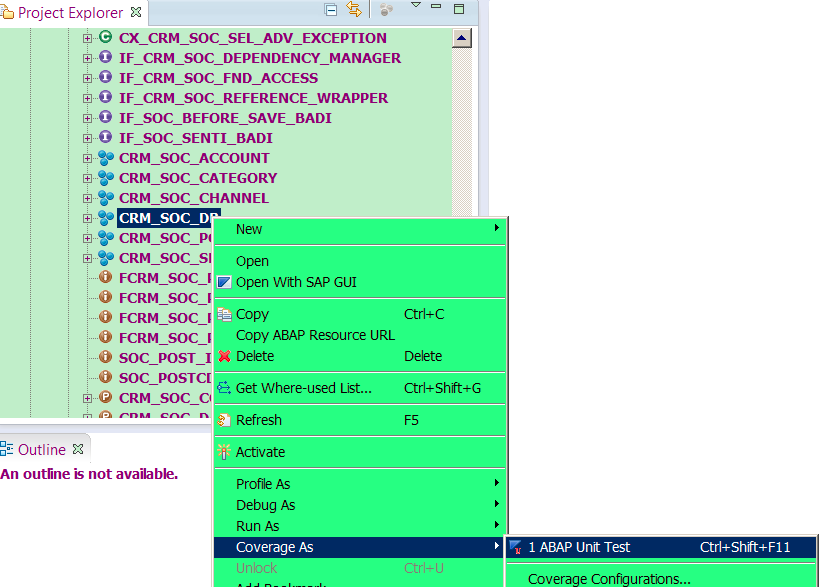
Task: Click the Activate wand icon
Action: [x=224, y=452]
